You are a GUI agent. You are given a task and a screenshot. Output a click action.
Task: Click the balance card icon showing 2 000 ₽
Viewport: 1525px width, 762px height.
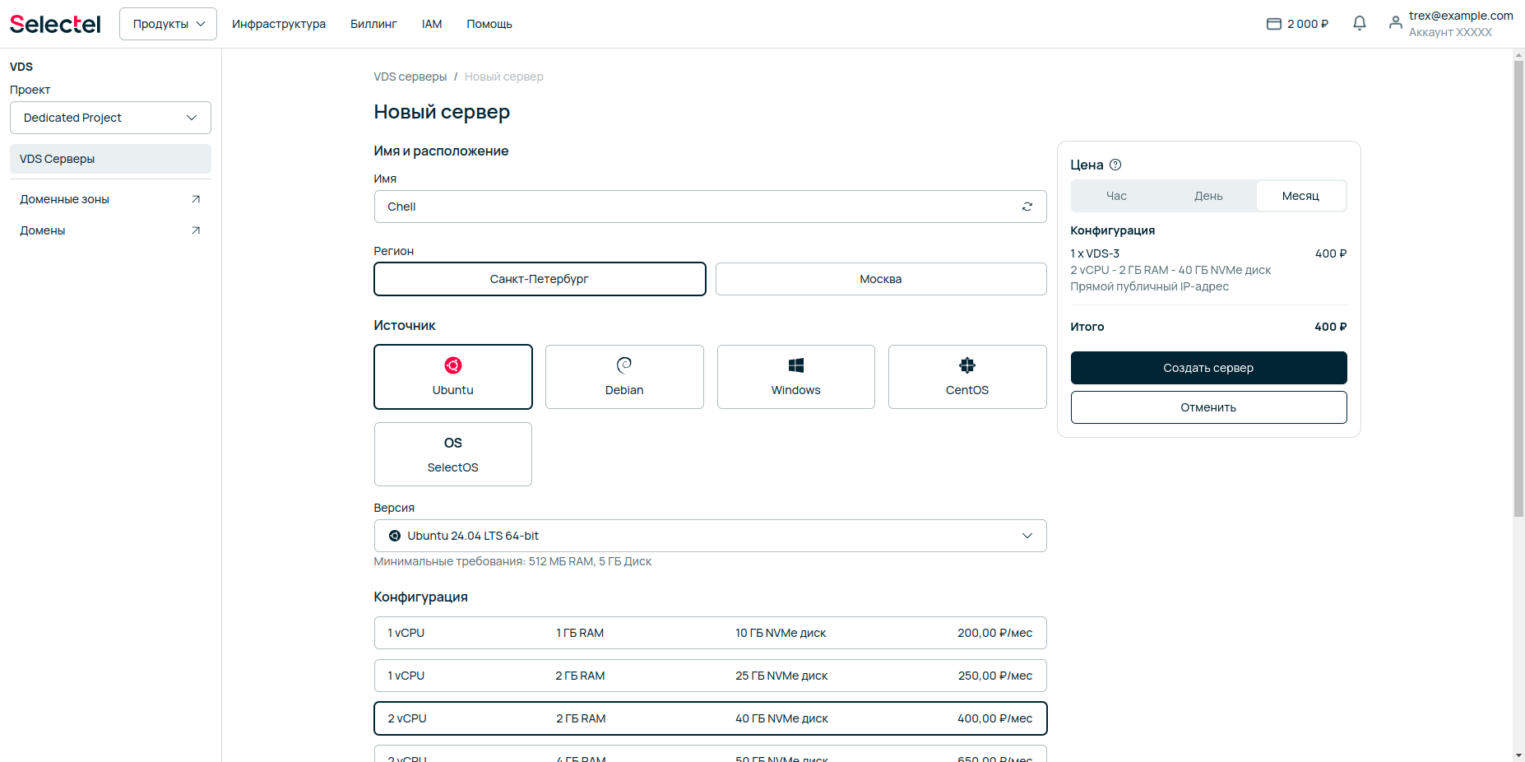pos(1274,24)
